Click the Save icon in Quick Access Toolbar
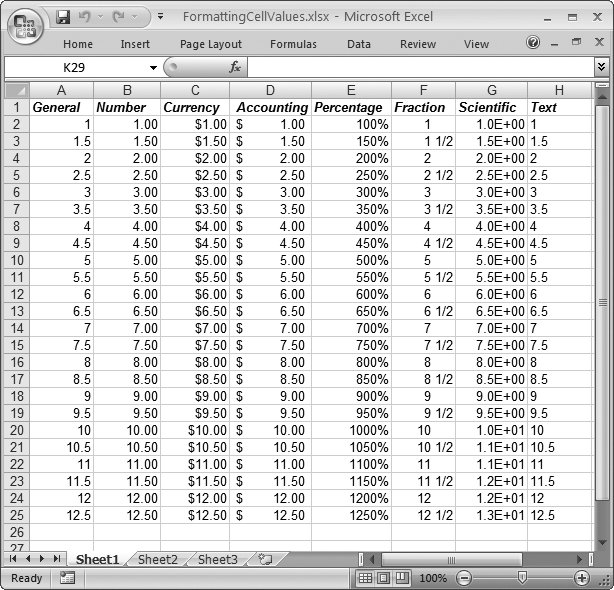This screenshot has width=614, height=590. click(63, 18)
